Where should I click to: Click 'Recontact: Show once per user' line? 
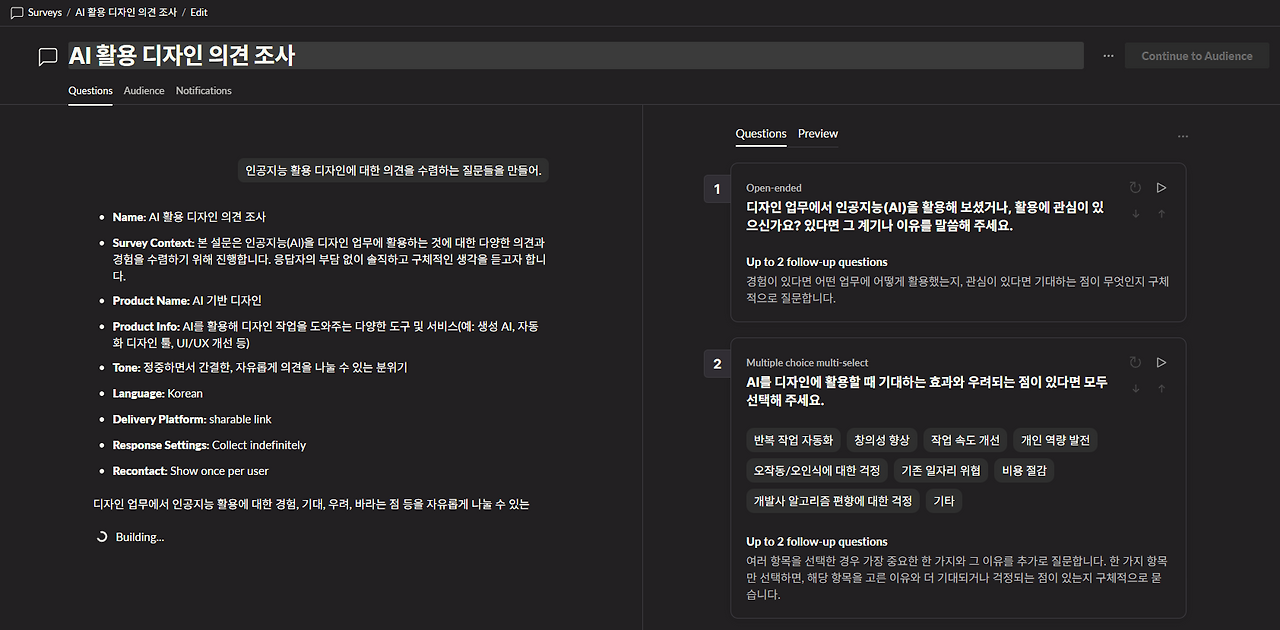[191, 471]
